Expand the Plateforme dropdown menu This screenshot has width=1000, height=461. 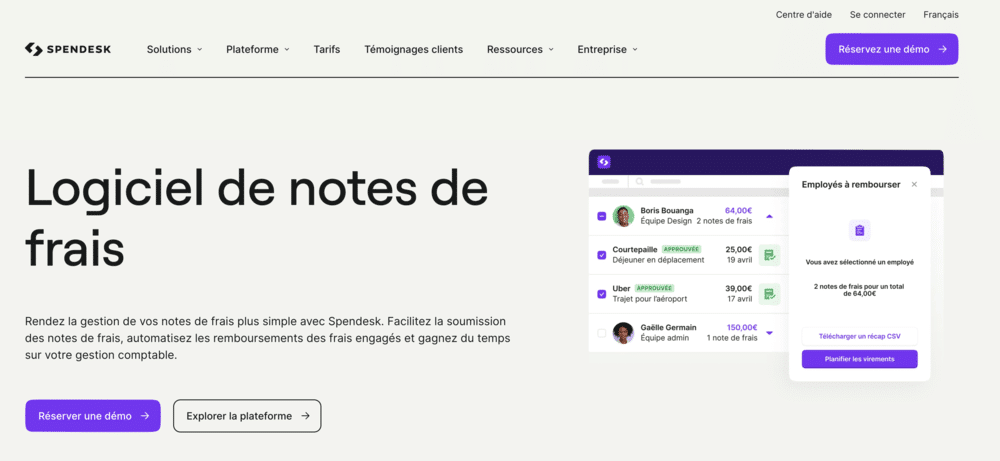[x=257, y=49]
